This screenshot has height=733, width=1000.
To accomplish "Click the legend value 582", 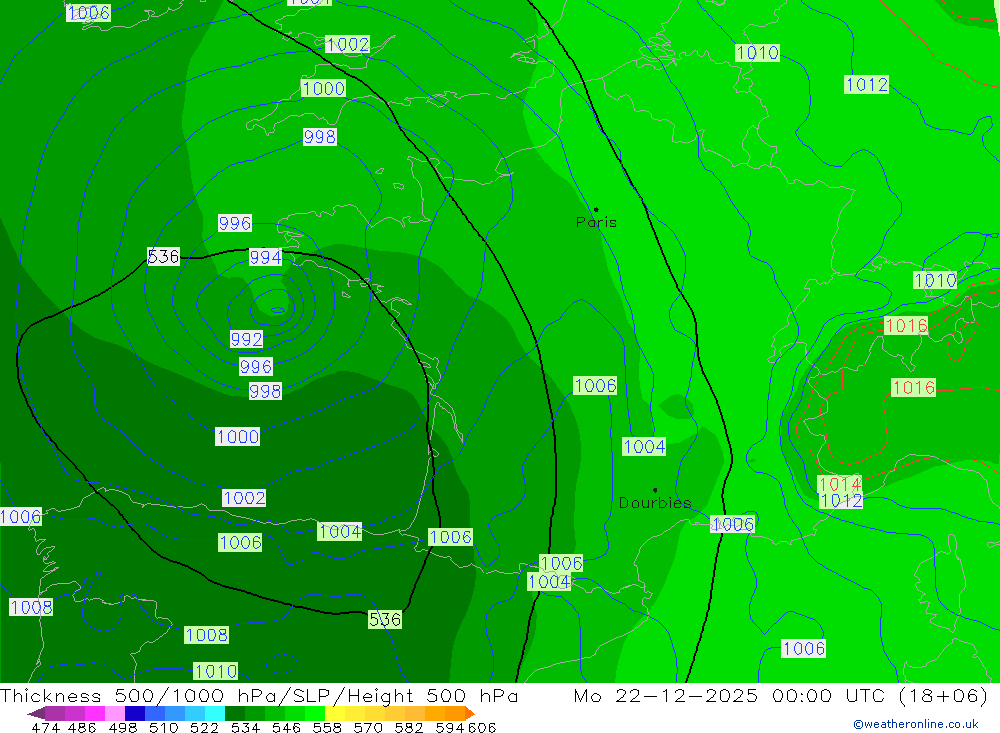I will click(408, 728).
